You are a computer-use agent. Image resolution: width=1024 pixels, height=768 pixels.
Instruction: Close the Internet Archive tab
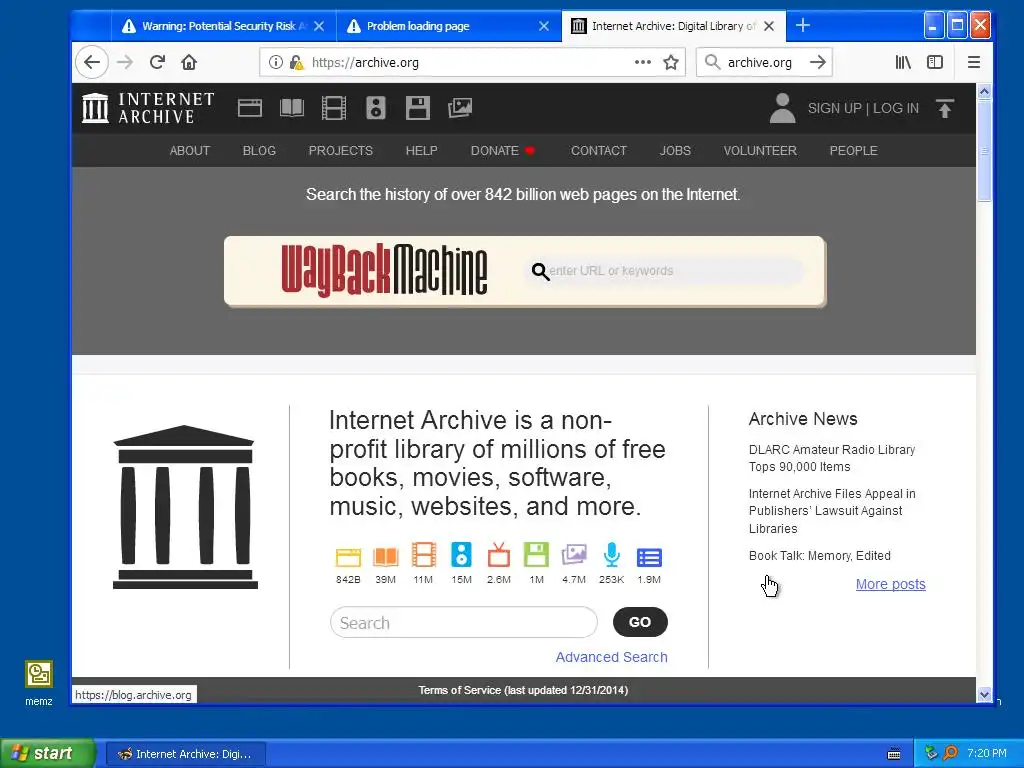(x=769, y=26)
